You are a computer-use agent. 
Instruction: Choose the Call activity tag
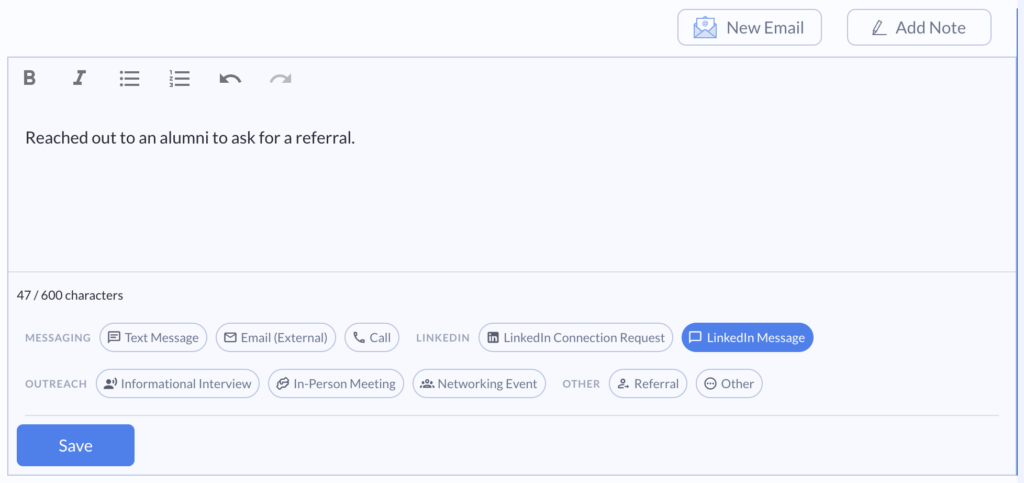tap(372, 337)
